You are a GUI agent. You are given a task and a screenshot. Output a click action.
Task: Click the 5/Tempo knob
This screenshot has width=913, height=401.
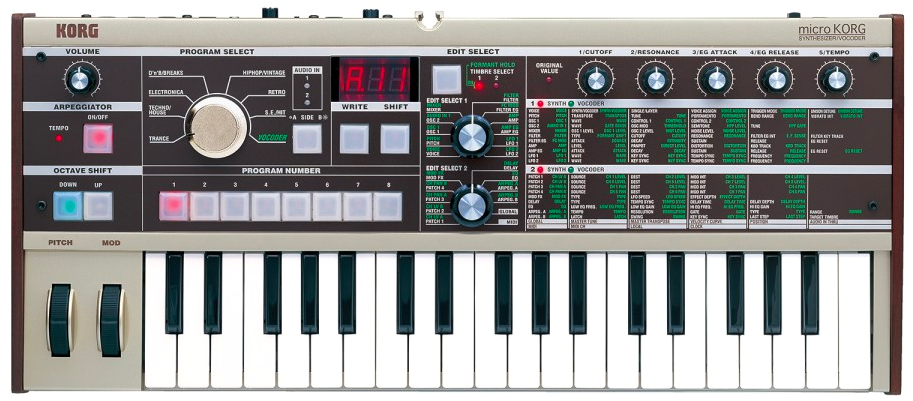click(x=833, y=78)
